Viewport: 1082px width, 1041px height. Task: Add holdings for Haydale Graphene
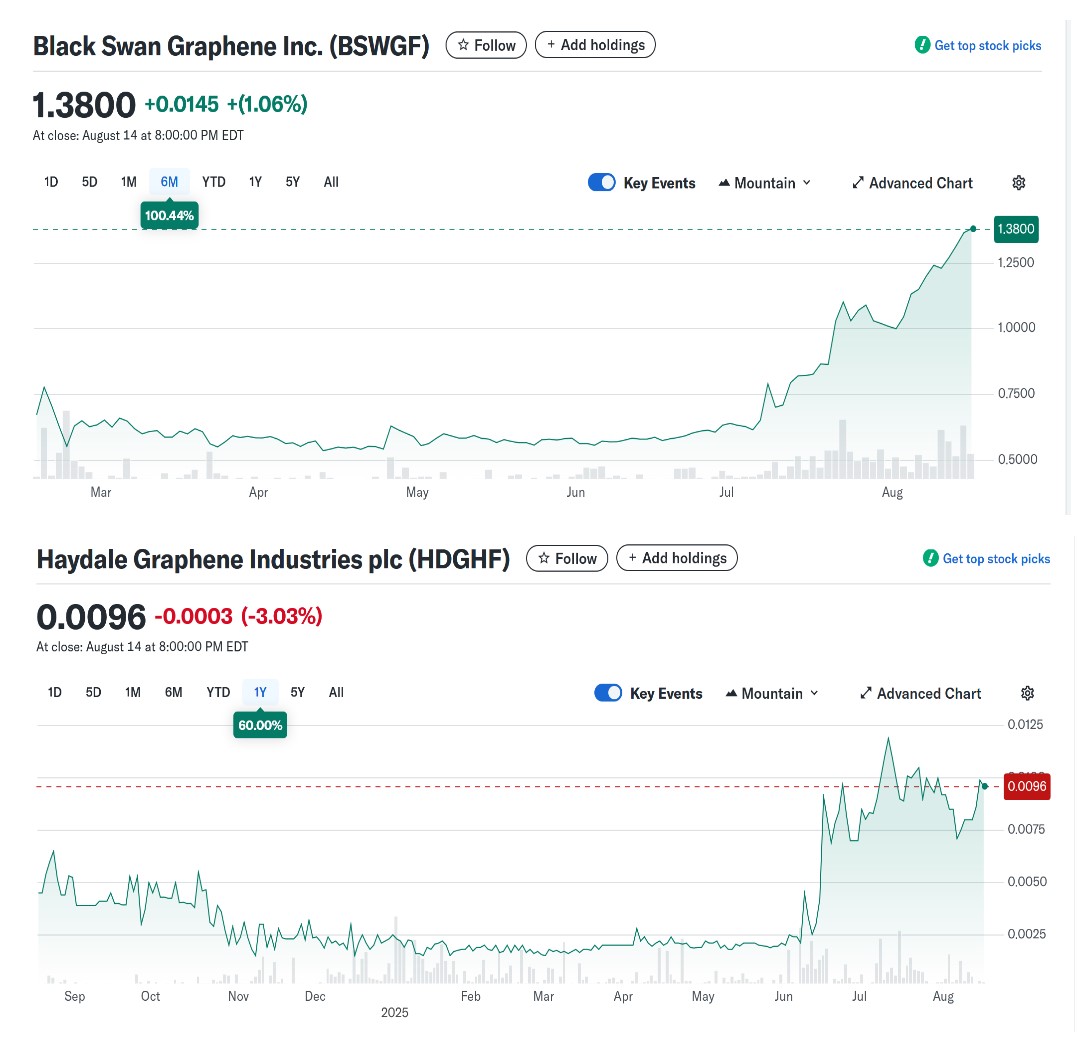click(x=677, y=557)
